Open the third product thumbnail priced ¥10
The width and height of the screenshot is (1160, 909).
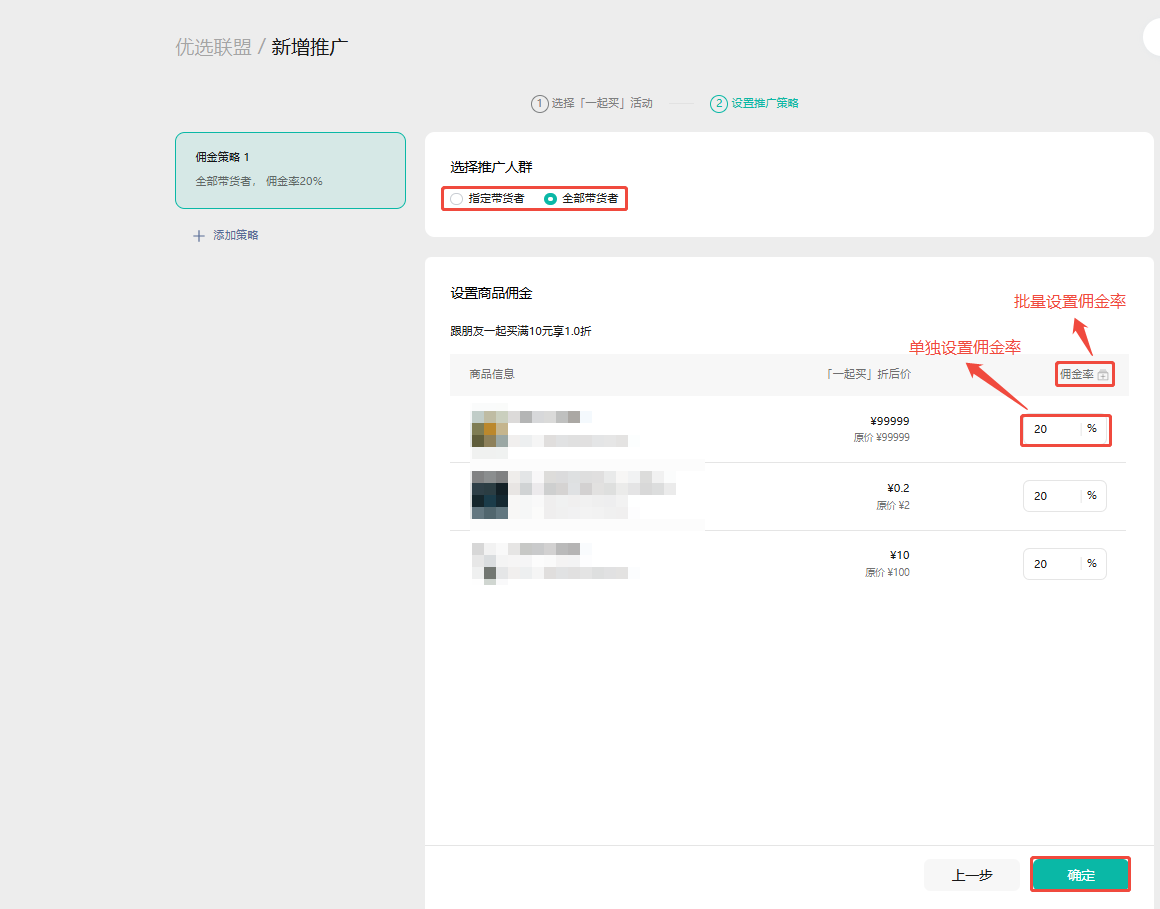click(x=489, y=562)
